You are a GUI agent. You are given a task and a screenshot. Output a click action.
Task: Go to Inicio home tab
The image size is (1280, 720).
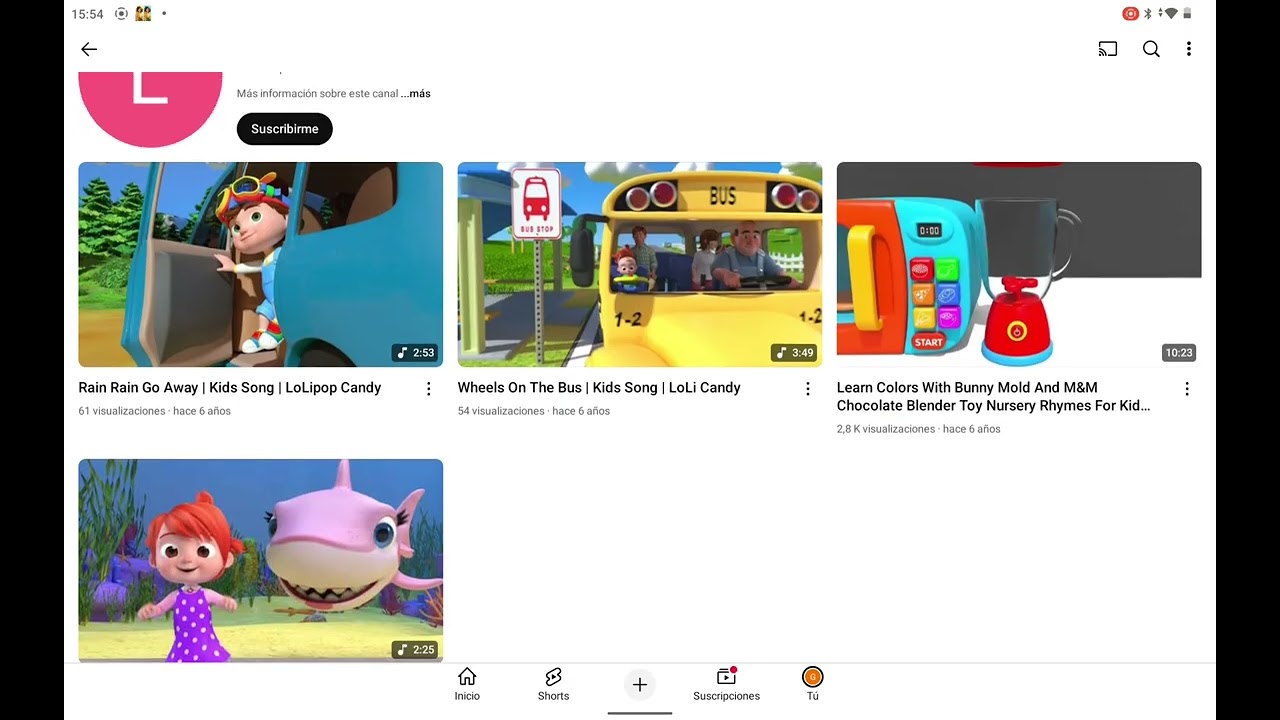[467, 685]
